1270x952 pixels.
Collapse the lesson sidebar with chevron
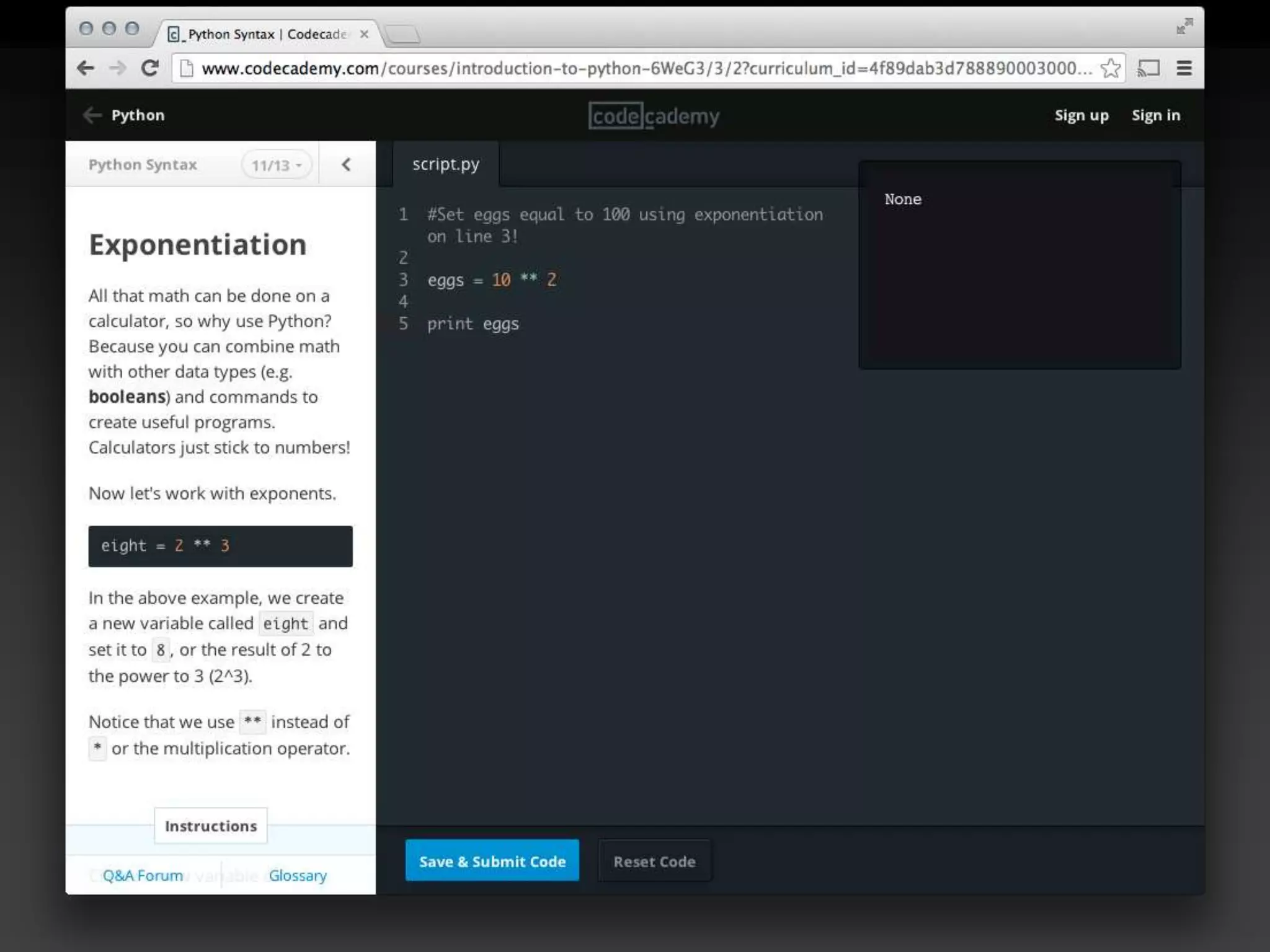click(x=346, y=164)
